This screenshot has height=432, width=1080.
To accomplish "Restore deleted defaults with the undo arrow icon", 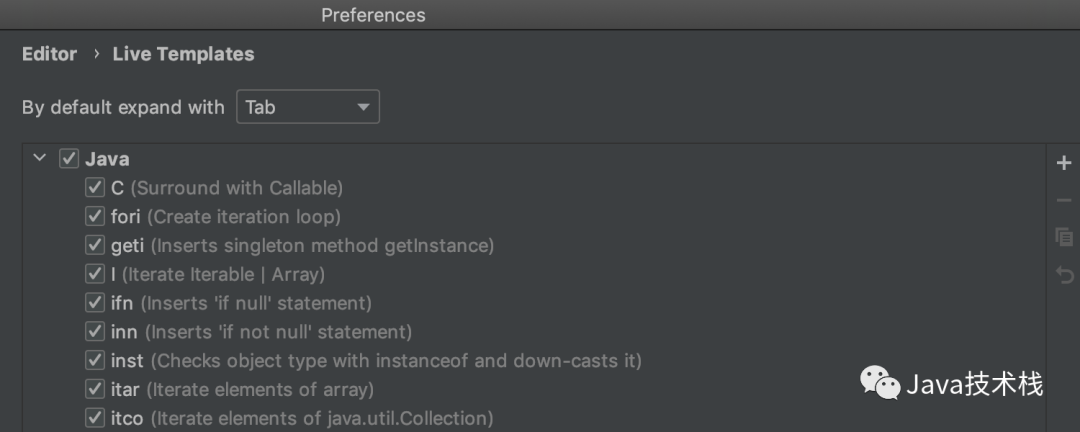I will point(1064,275).
